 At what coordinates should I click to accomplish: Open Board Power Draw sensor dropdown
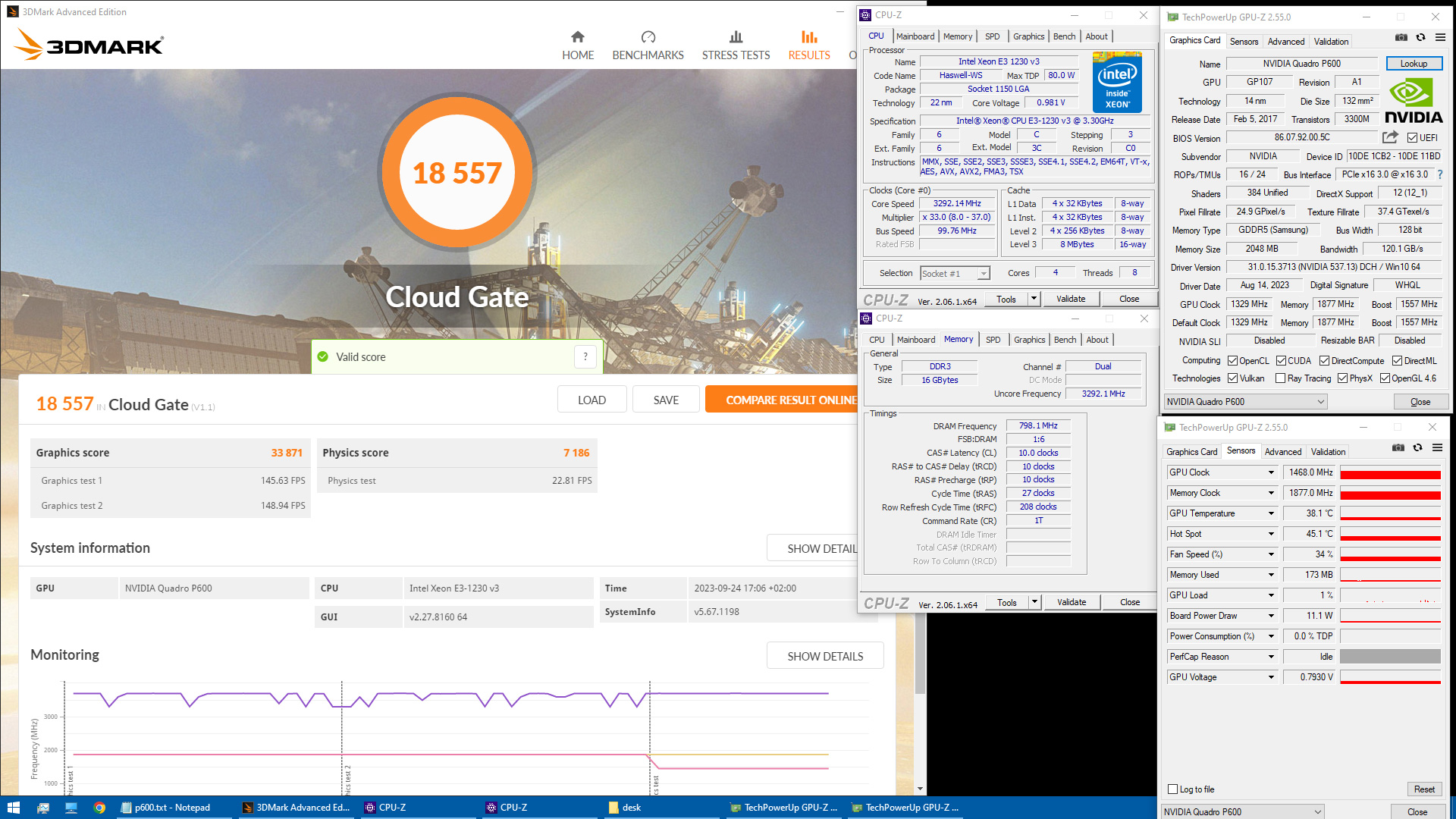1271,616
